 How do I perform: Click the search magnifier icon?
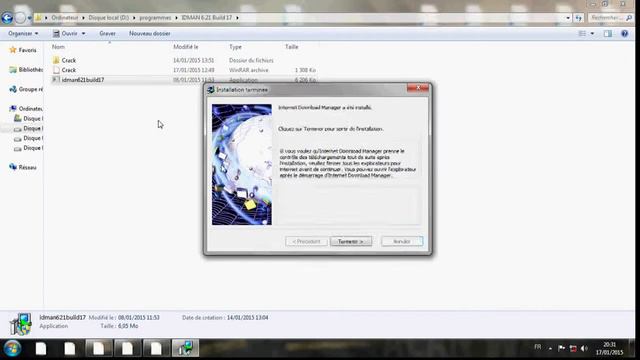pos(629,18)
